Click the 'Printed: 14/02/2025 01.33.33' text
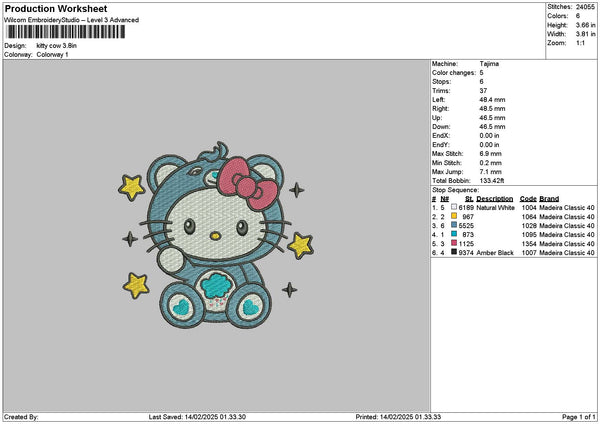This screenshot has width=600, height=424. pyautogui.click(x=398, y=417)
